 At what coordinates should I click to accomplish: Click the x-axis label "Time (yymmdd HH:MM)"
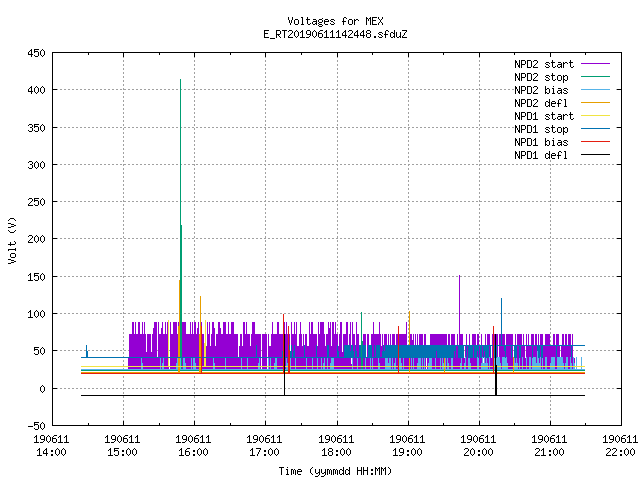pos(335,471)
